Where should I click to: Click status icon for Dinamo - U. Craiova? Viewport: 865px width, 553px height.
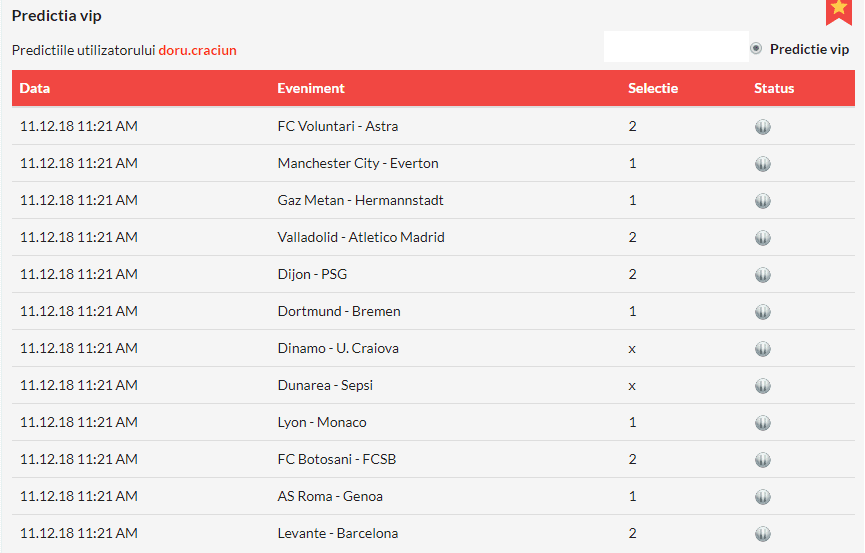[x=763, y=349]
